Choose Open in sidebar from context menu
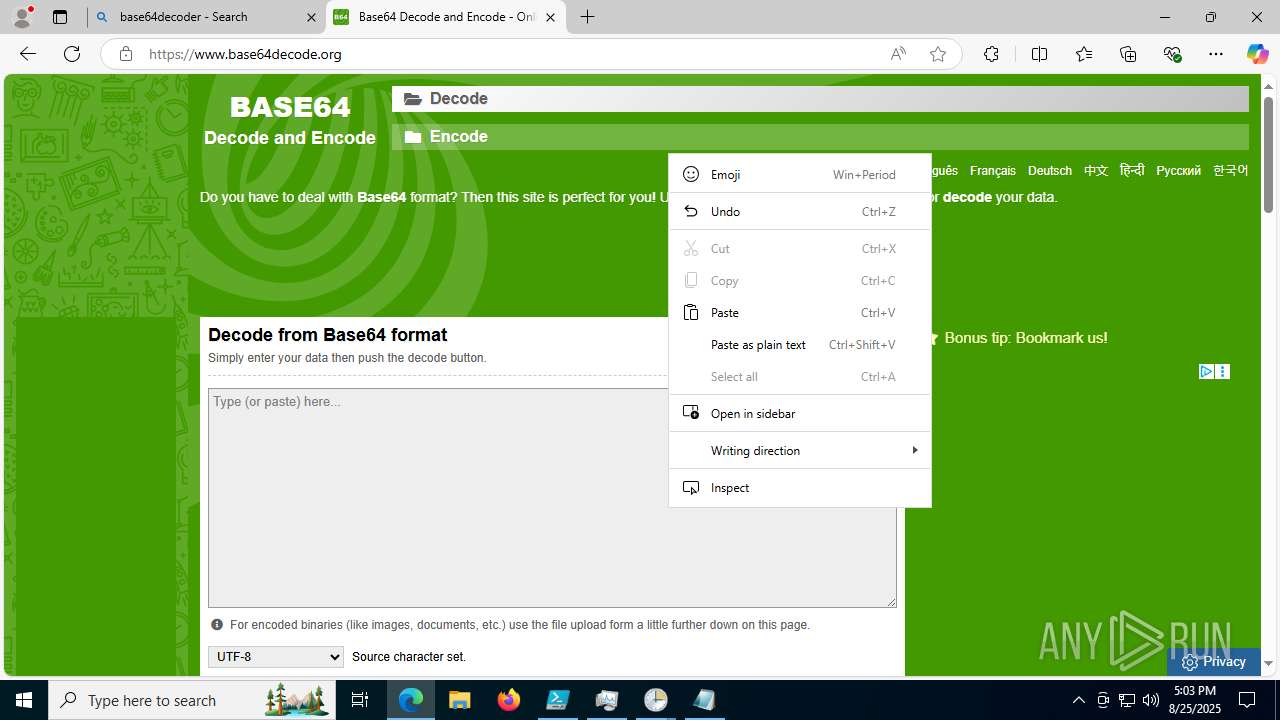1280x720 pixels. click(800, 413)
